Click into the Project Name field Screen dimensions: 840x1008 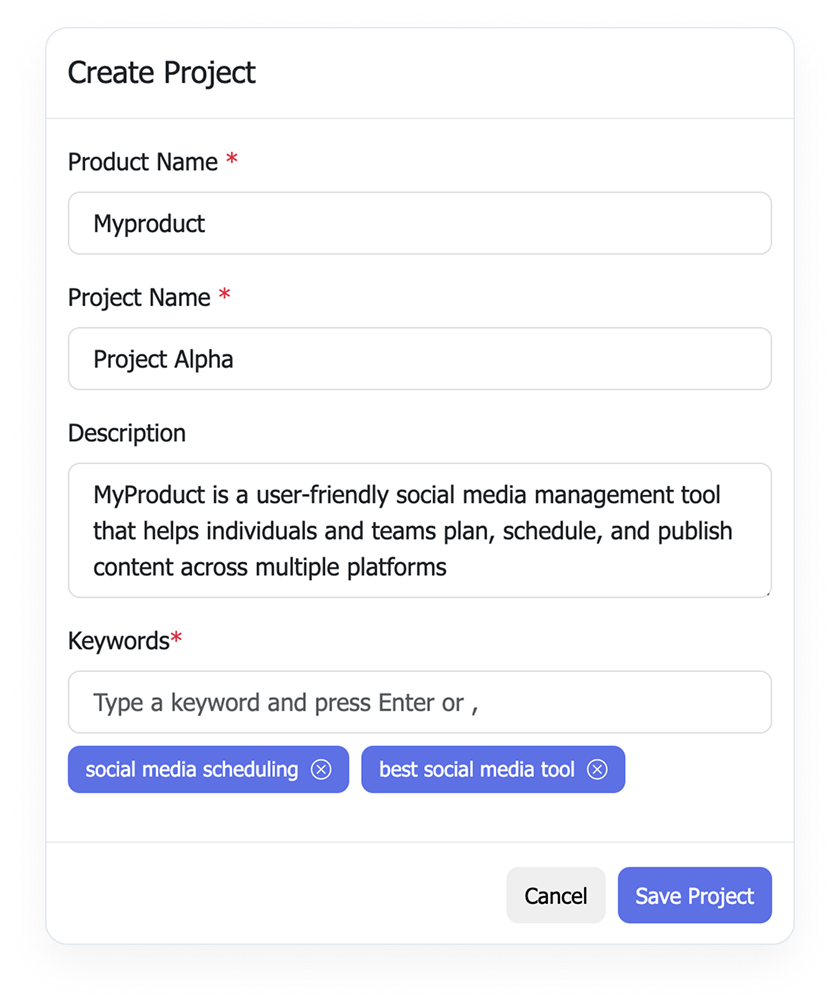[420, 359]
